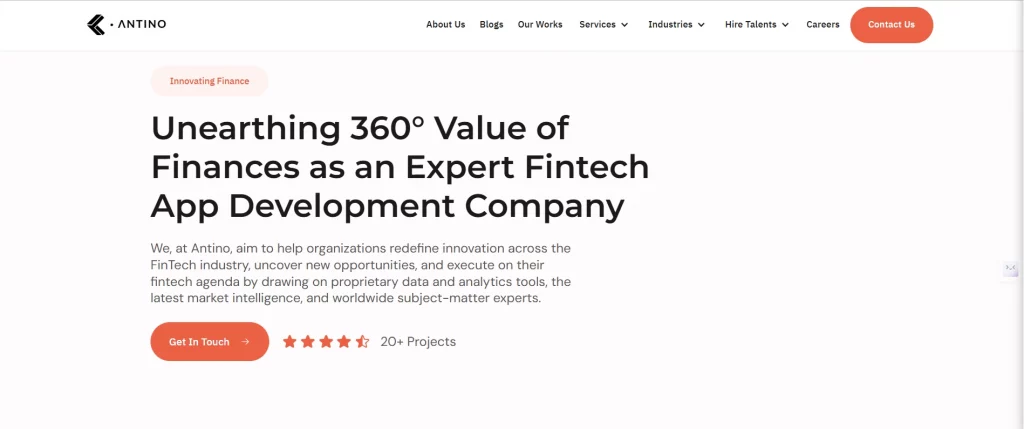Go to the Blogs page
The width and height of the screenshot is (1024, 429).
(491, 25)
